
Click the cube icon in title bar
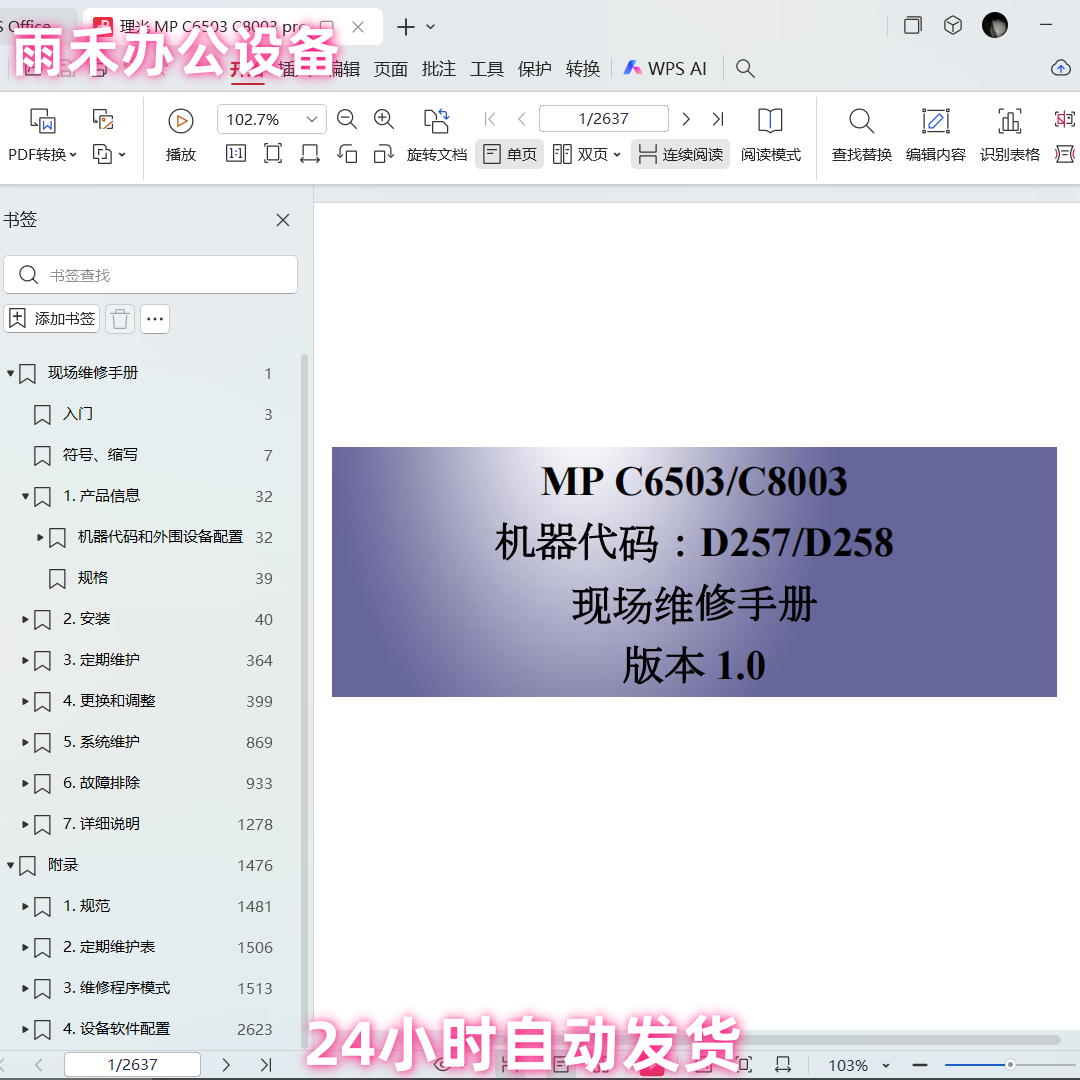click(x=953, y=25)
